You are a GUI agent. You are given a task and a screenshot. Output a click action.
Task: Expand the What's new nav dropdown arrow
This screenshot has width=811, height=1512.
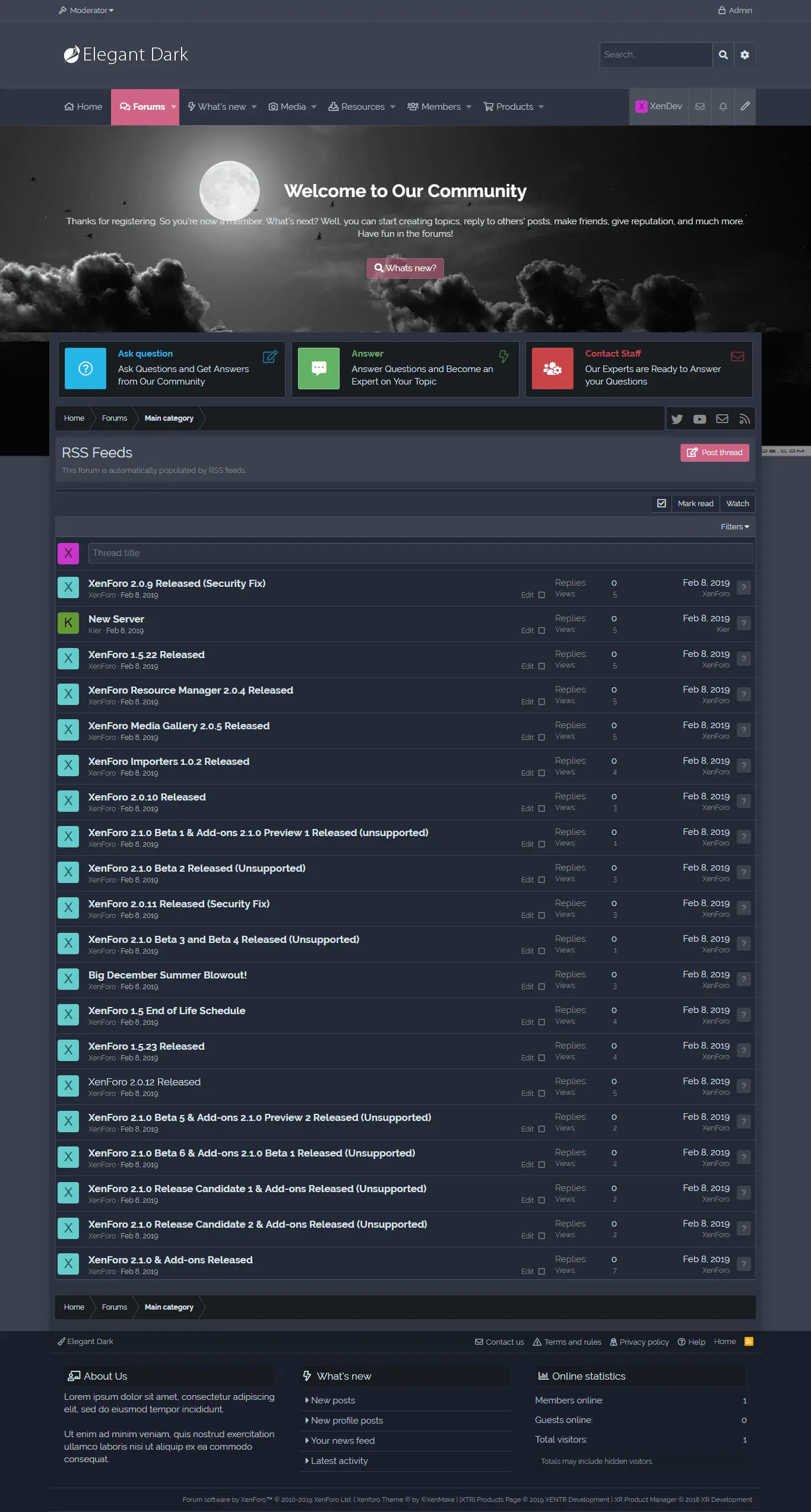pyautogui.click(x=254, y=107)
